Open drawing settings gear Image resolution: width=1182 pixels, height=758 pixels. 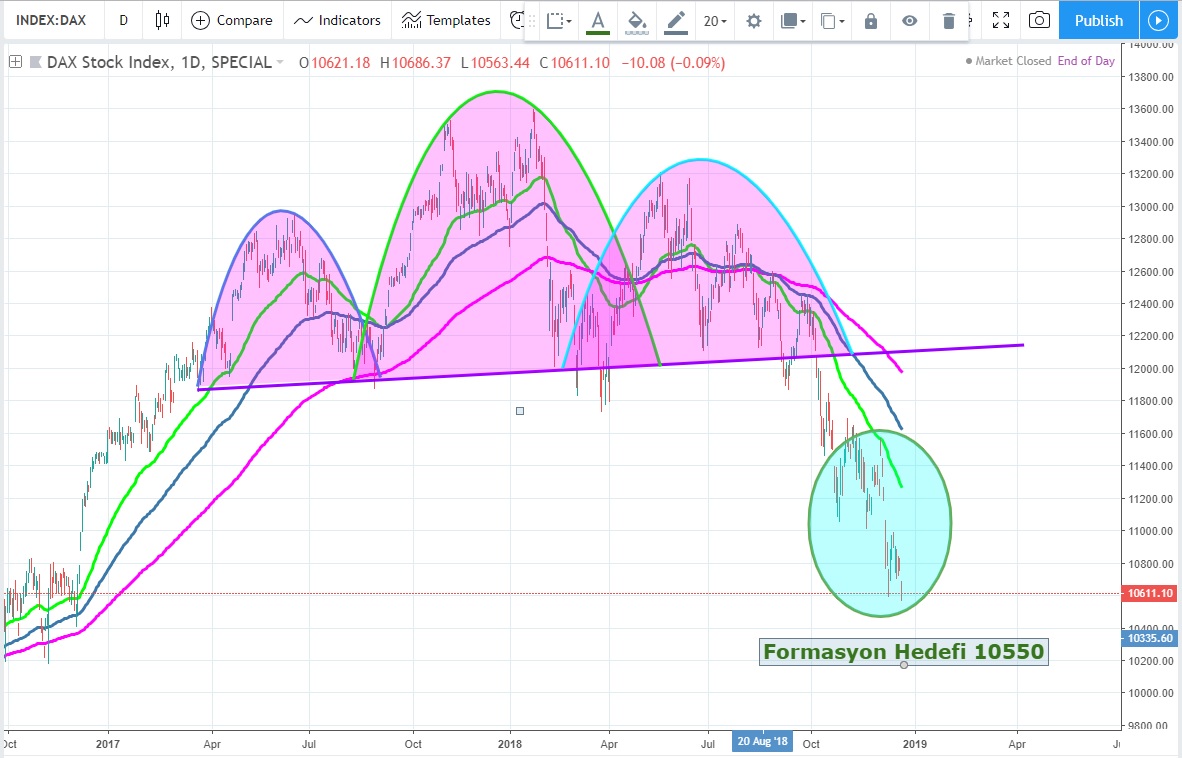click(754, 21)
